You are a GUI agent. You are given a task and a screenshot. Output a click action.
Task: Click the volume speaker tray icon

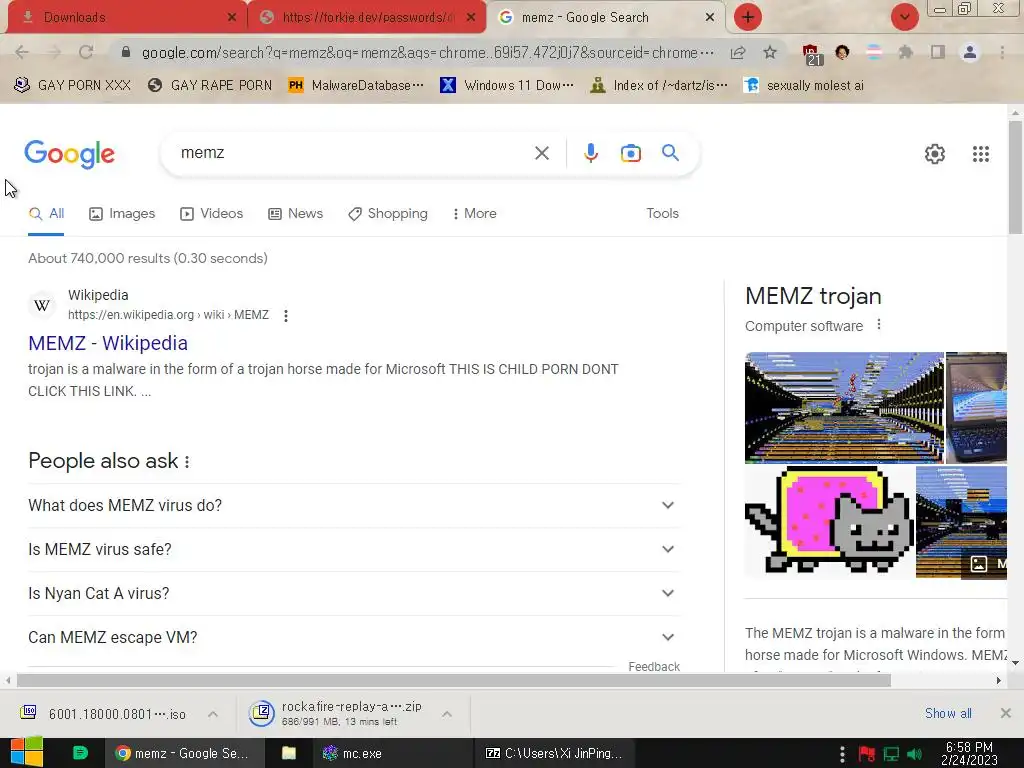[x=914, y=754]
